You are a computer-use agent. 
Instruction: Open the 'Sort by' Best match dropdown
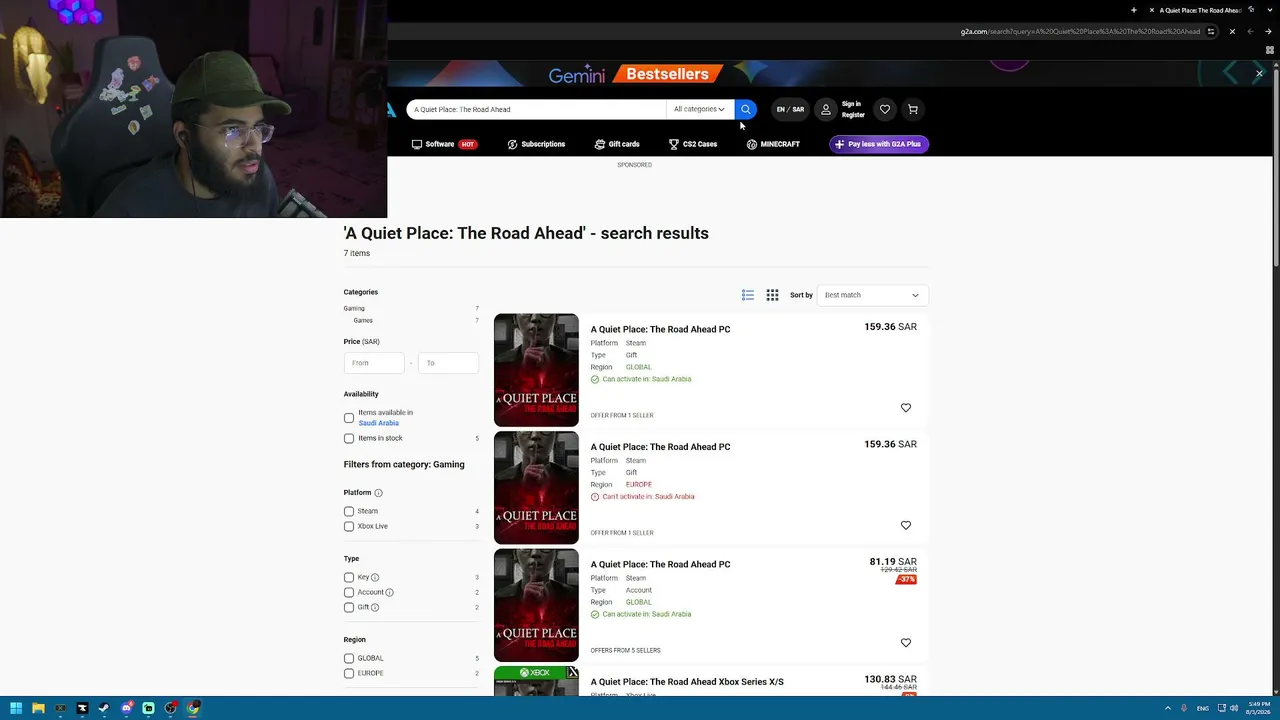[872, 295]
